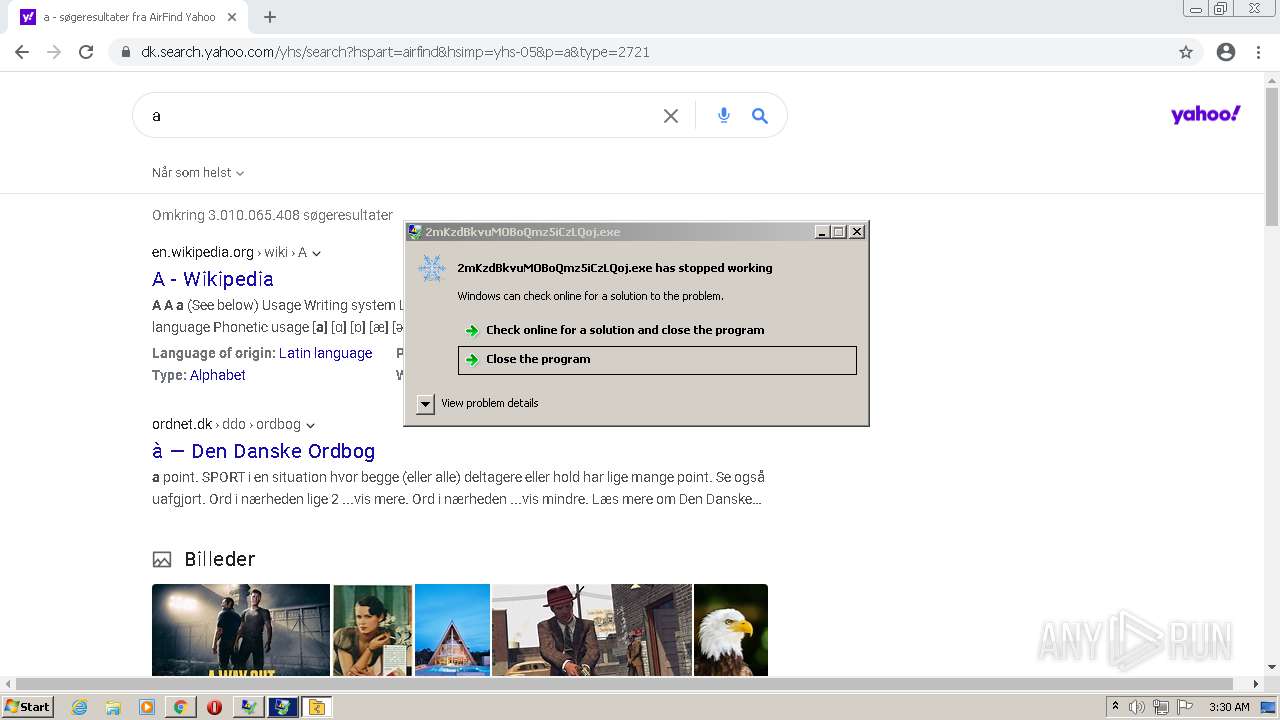The width and height of the screenshot is (1280, 720).
Task: Start voice search with the microphone icon
Action: pyautogui.click(x=724, y=116)
